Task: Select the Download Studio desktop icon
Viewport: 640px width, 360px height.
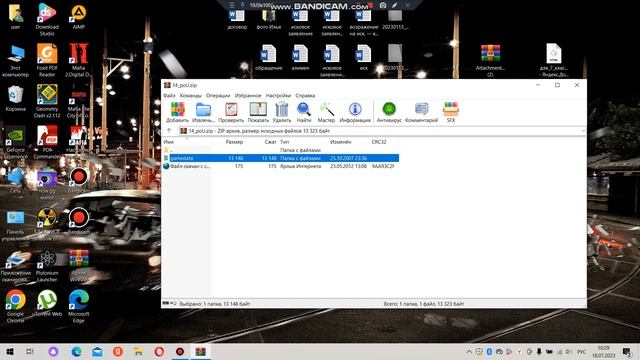Action: 47,20
